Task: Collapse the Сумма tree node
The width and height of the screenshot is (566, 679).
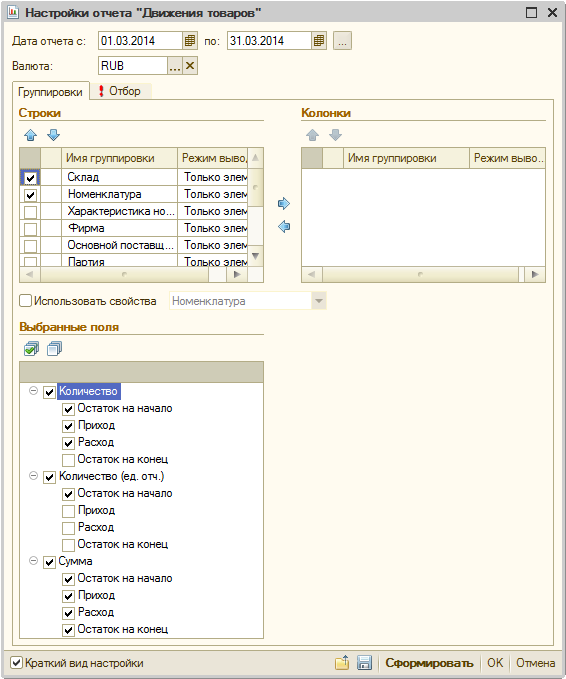Action: [x=33, y=561]
